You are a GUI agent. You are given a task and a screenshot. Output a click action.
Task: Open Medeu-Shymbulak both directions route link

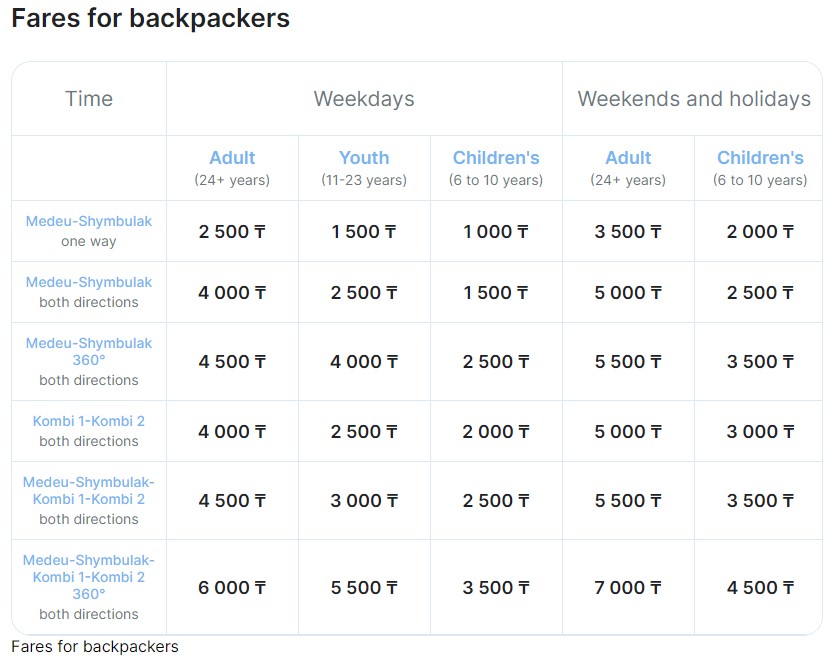click(x=89, y=282)
